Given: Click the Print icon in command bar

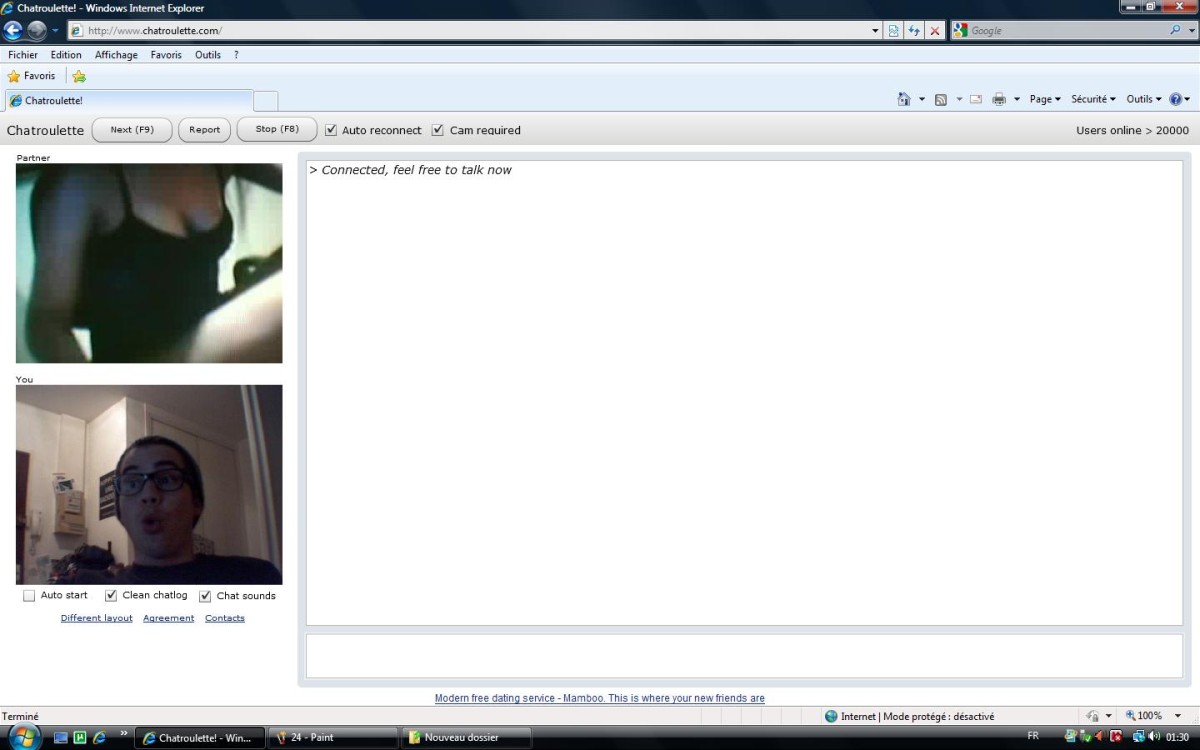Looking at the screenshot, I should pos(998,99).
